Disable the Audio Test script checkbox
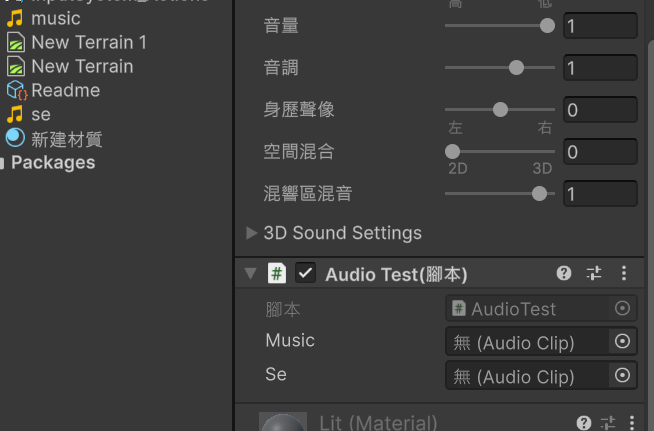Screen dimensions: 654x431 306,273
